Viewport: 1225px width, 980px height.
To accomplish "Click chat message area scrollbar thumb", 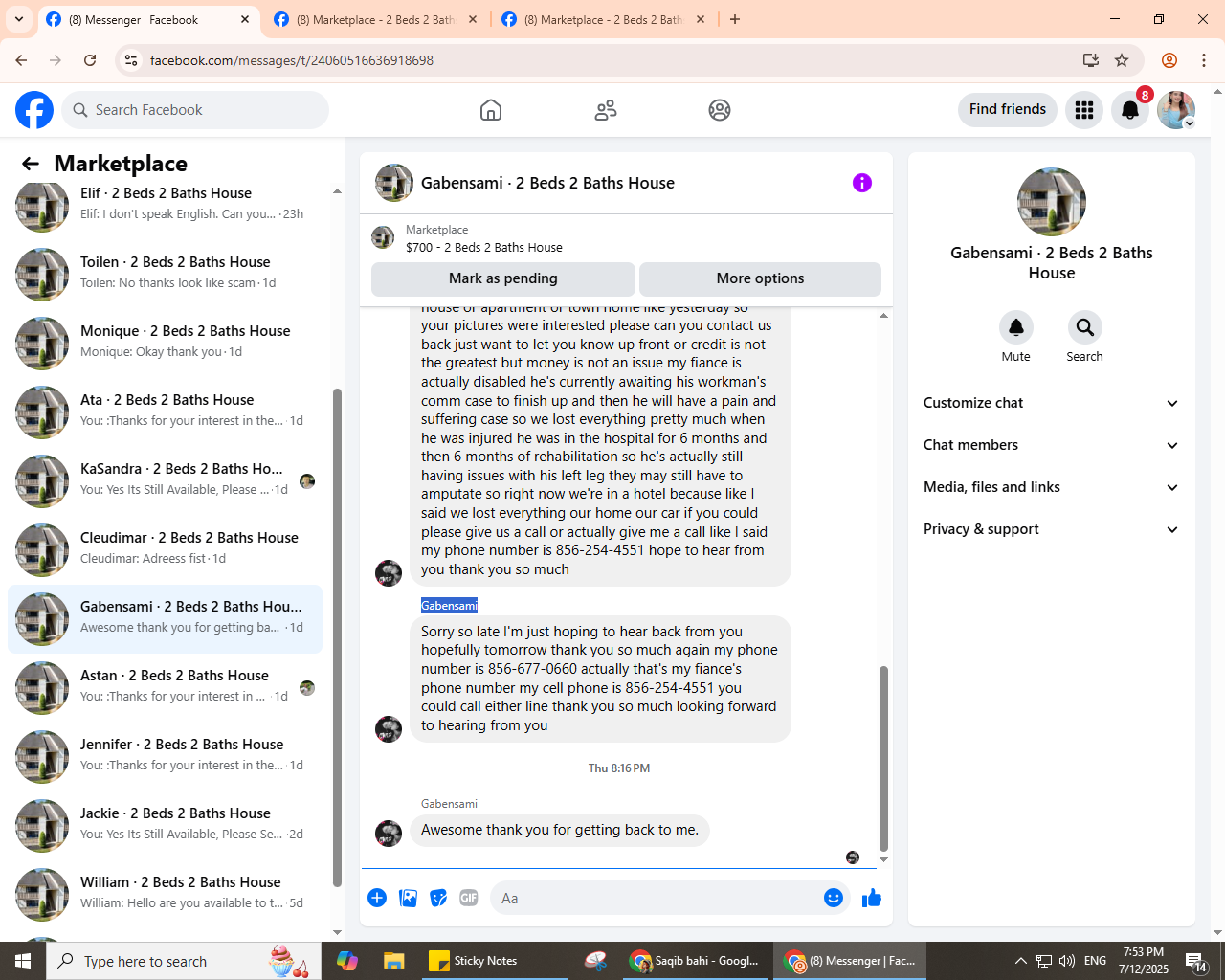I will click(x=883, y=758).
